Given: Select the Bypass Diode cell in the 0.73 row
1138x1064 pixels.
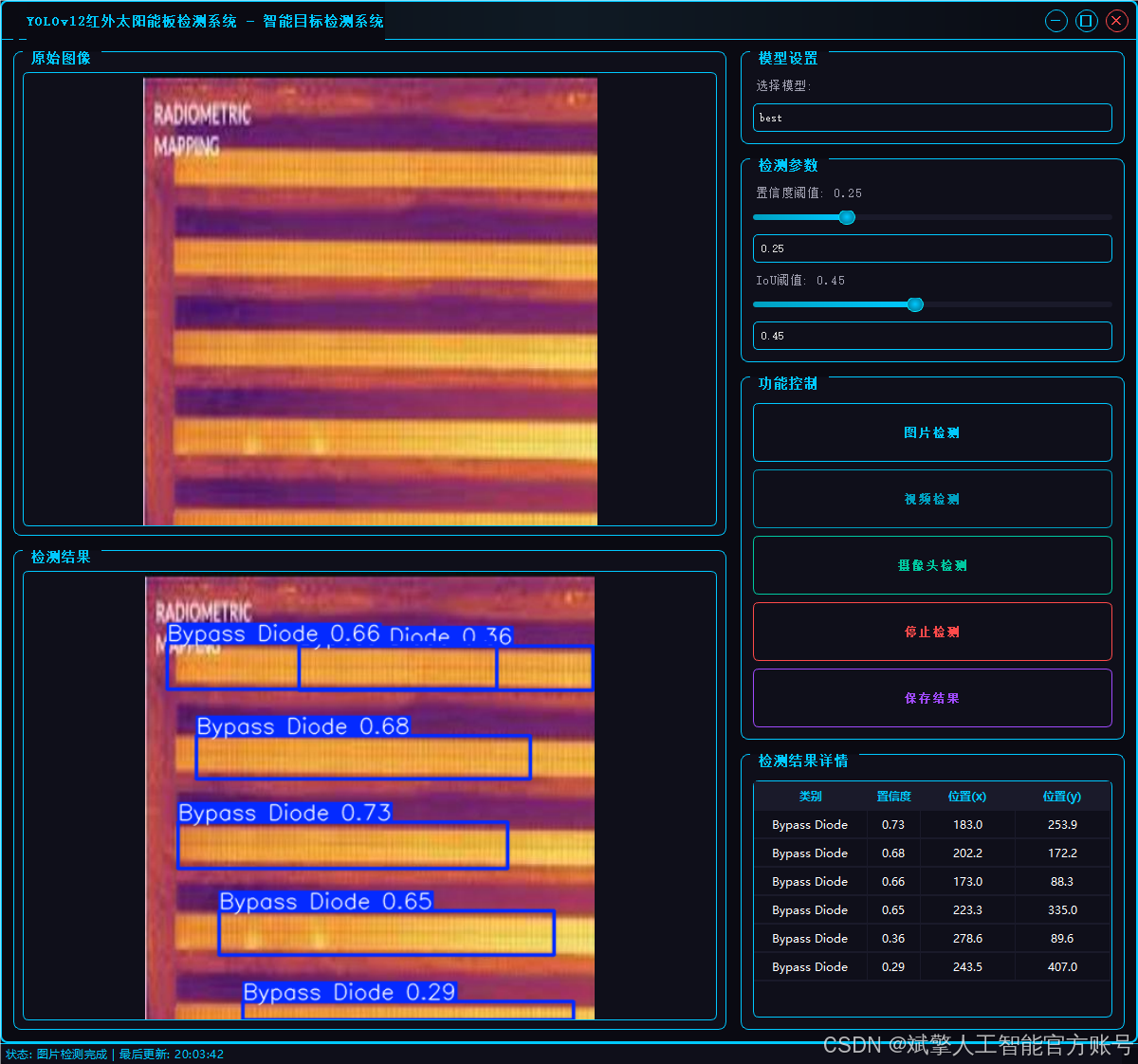Looking at the screenshot, I should [x=810, y=825].
